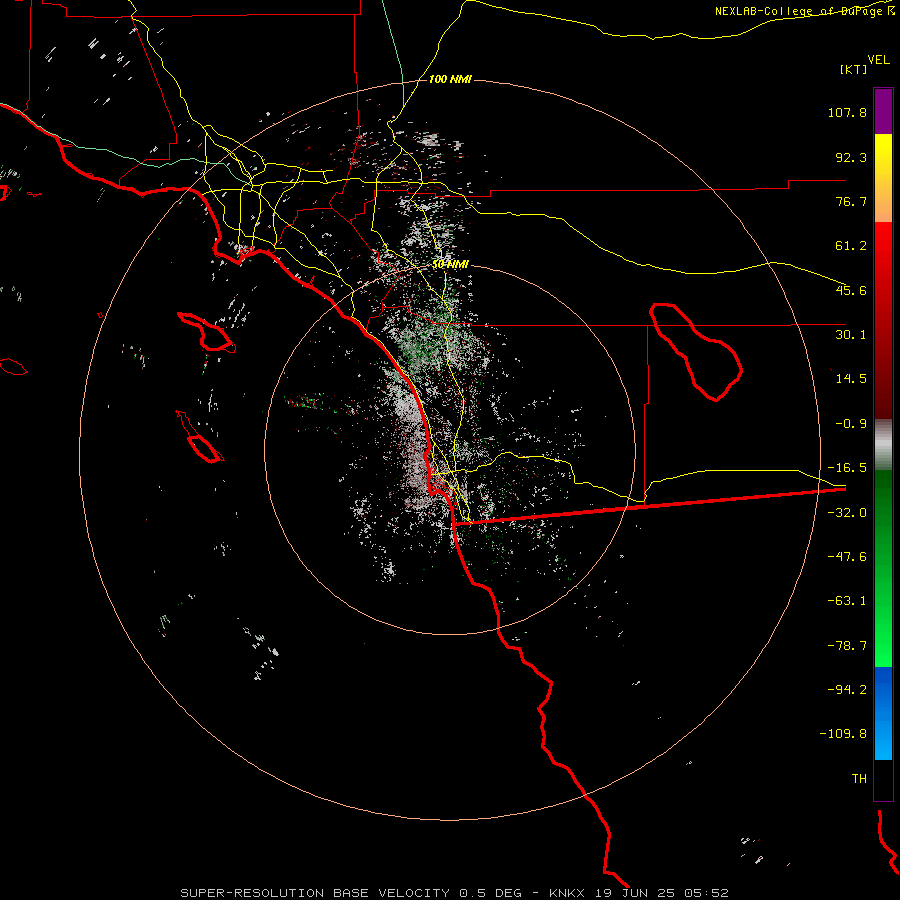Pick the gray segment of the velocity colorbar

[883, 444]
